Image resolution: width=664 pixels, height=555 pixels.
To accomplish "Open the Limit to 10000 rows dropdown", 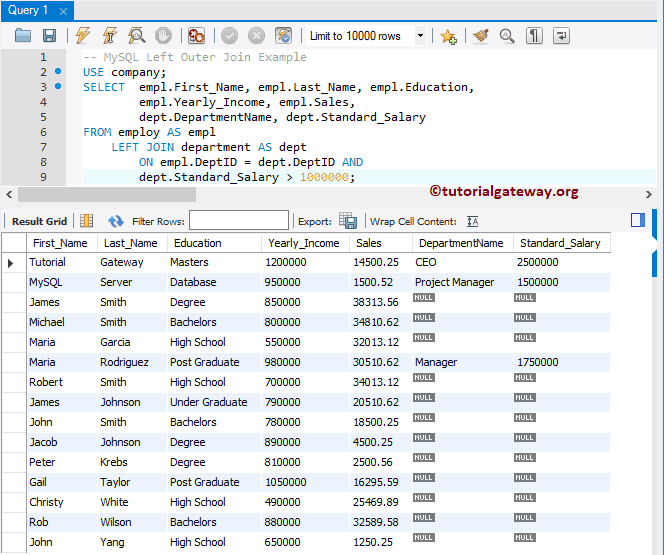I will coord(356,36).
